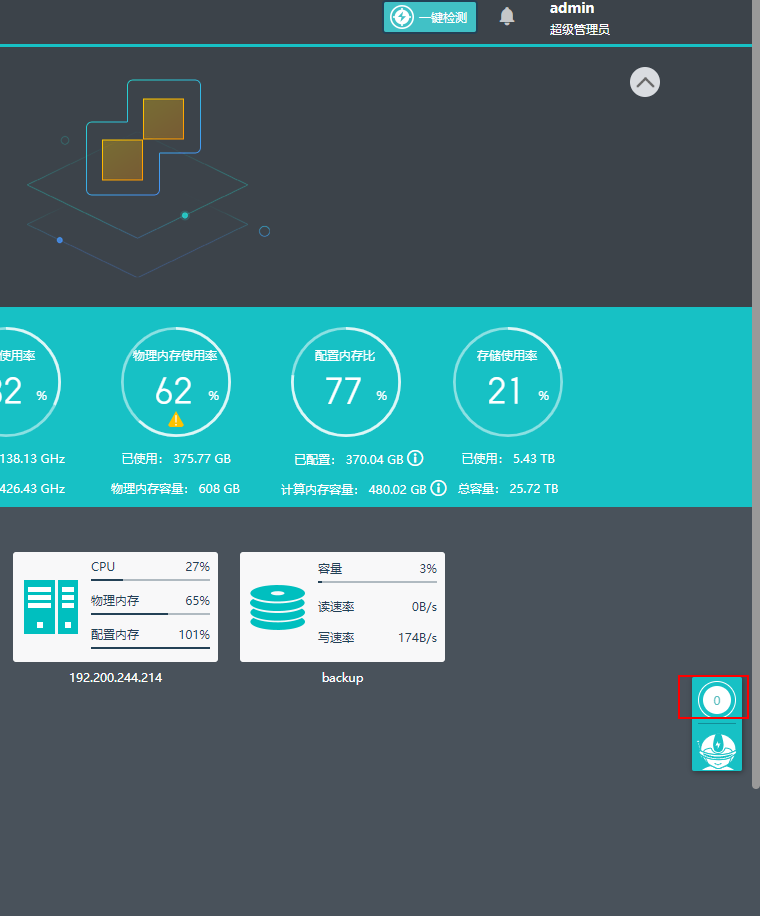Screen dimensions: 760x916
Task: Click the 一键检测 button
Action: pyautogui.click(x=430, y=17)
